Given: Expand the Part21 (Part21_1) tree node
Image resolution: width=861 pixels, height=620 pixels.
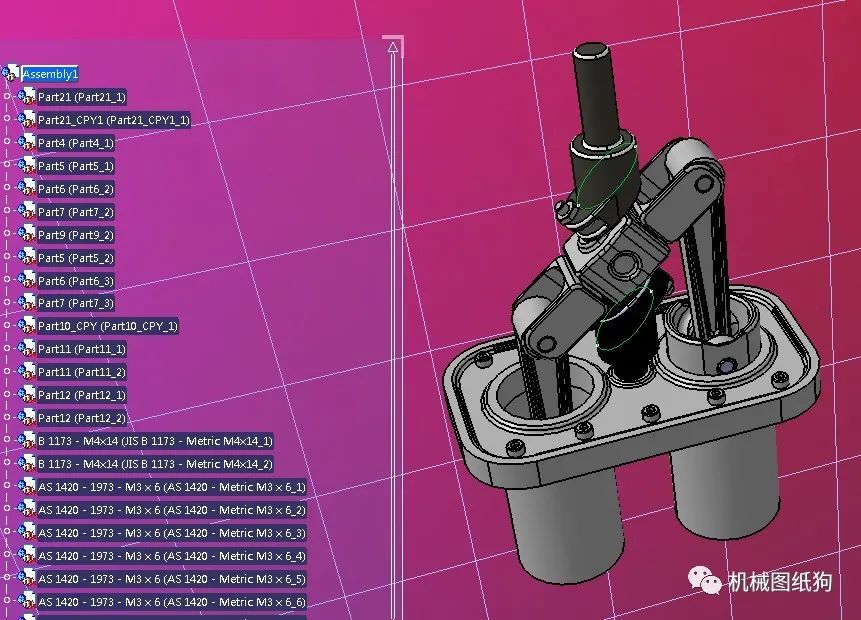Looking at the screenshot, I should 7,96.
